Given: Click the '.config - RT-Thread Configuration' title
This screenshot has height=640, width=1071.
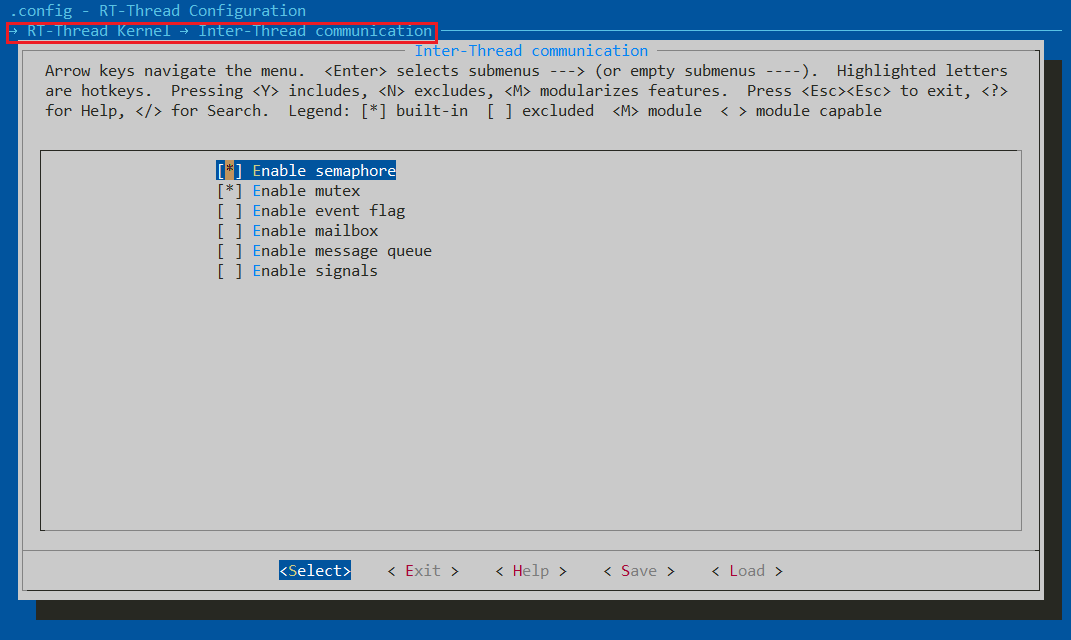Looking at the screenshot, I should (x=158, y=11).
